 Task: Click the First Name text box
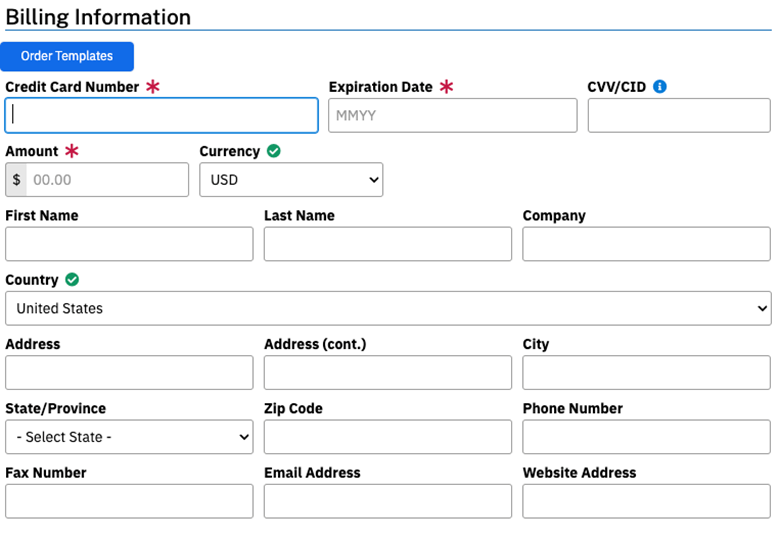click(x=129, y=244)
